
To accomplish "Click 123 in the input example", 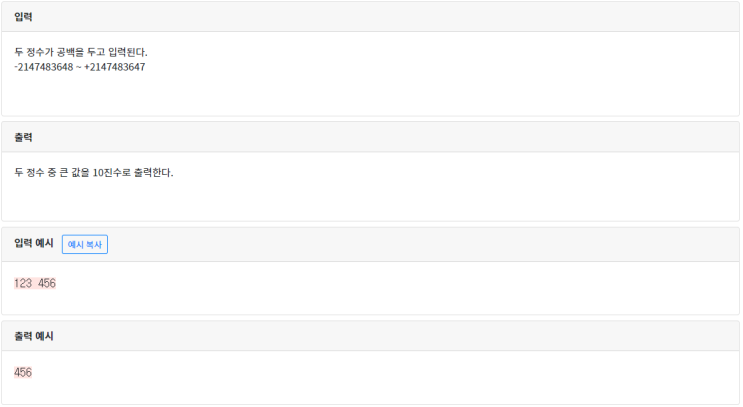I will click(23, 283).
